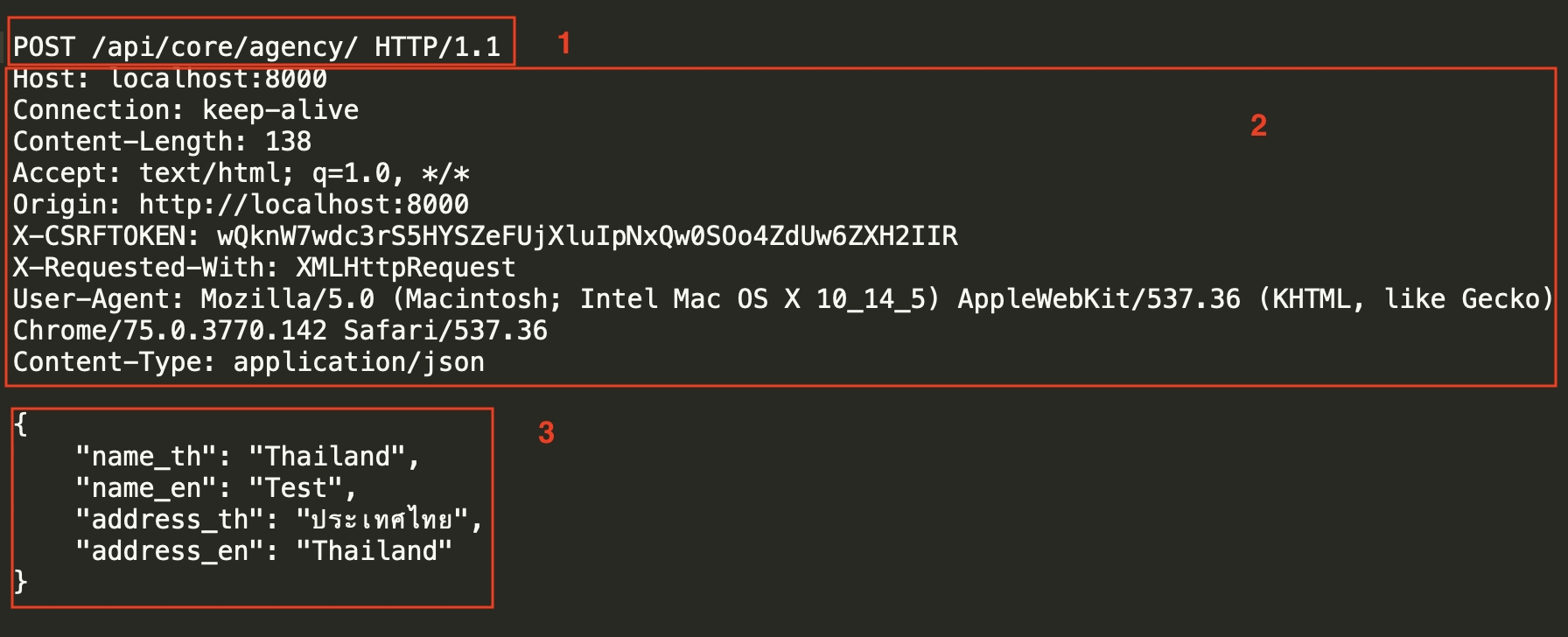Click the Origin http://localhost:8000 URL
This screenshot has height=637, width=1568.
point(304,205)
